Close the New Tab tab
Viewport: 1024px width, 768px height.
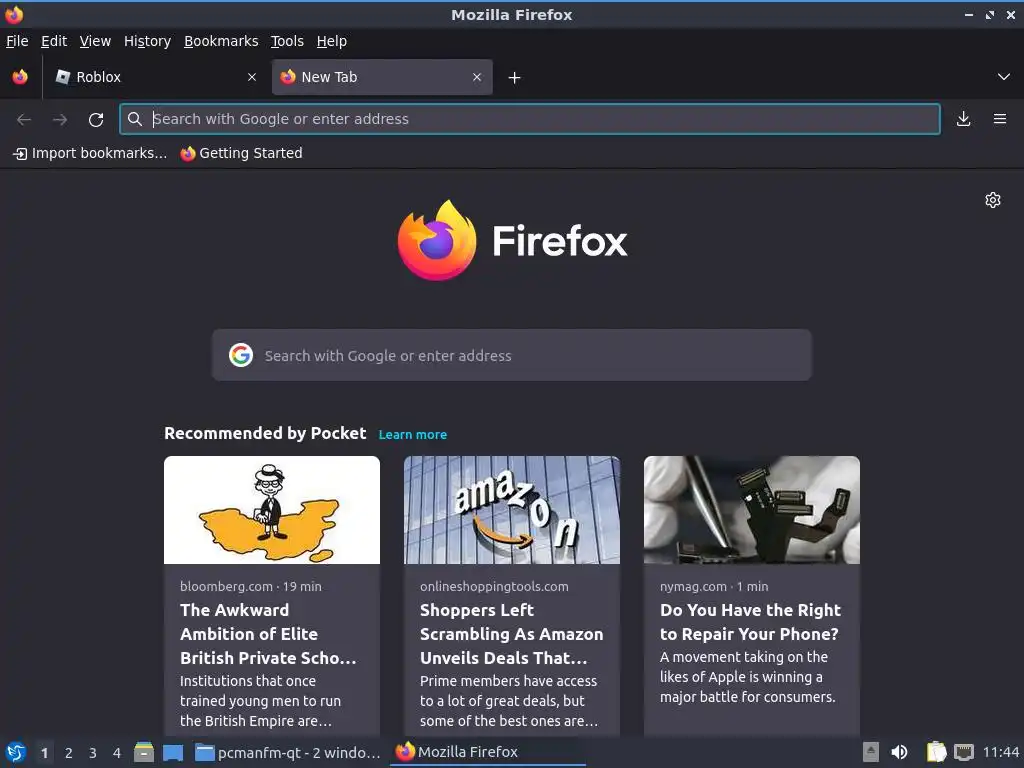click(x=477, y=77)
